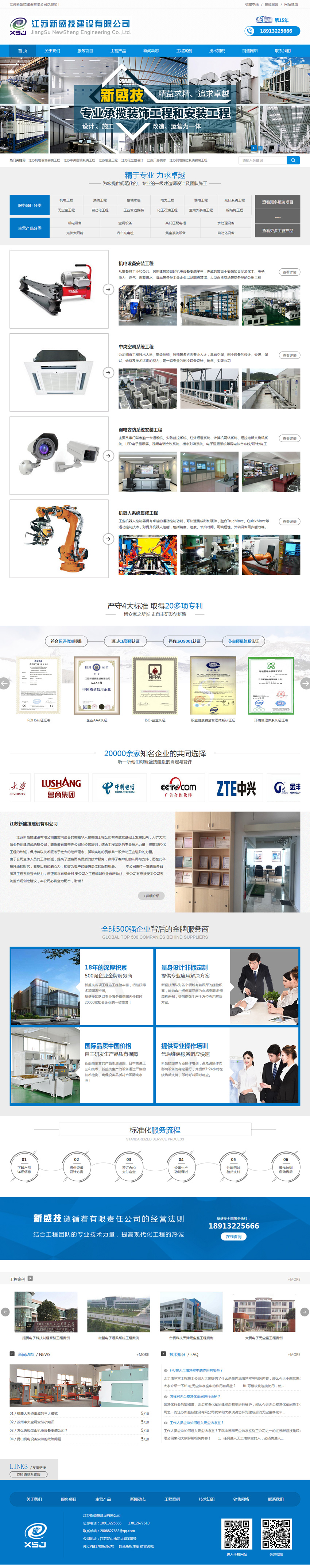Click the search magnifier button
This screenshot has width=310, height=1568.
point(293,160)
